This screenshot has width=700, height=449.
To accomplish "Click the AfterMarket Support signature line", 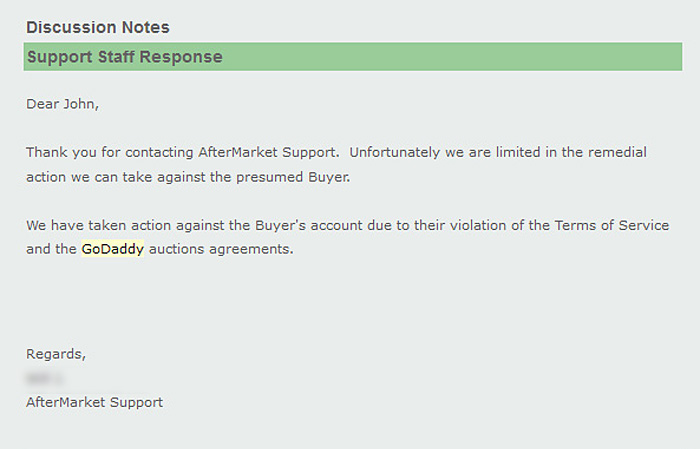I will 94,402.
